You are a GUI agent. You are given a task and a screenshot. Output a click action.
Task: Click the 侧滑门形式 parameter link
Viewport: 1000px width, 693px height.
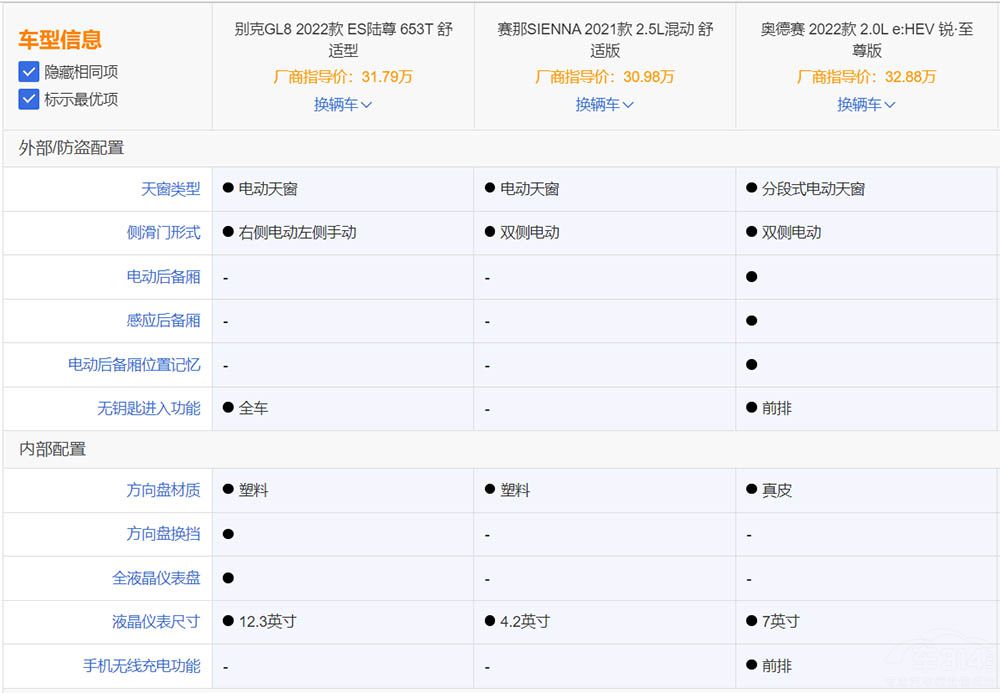[x=163, y=232]
